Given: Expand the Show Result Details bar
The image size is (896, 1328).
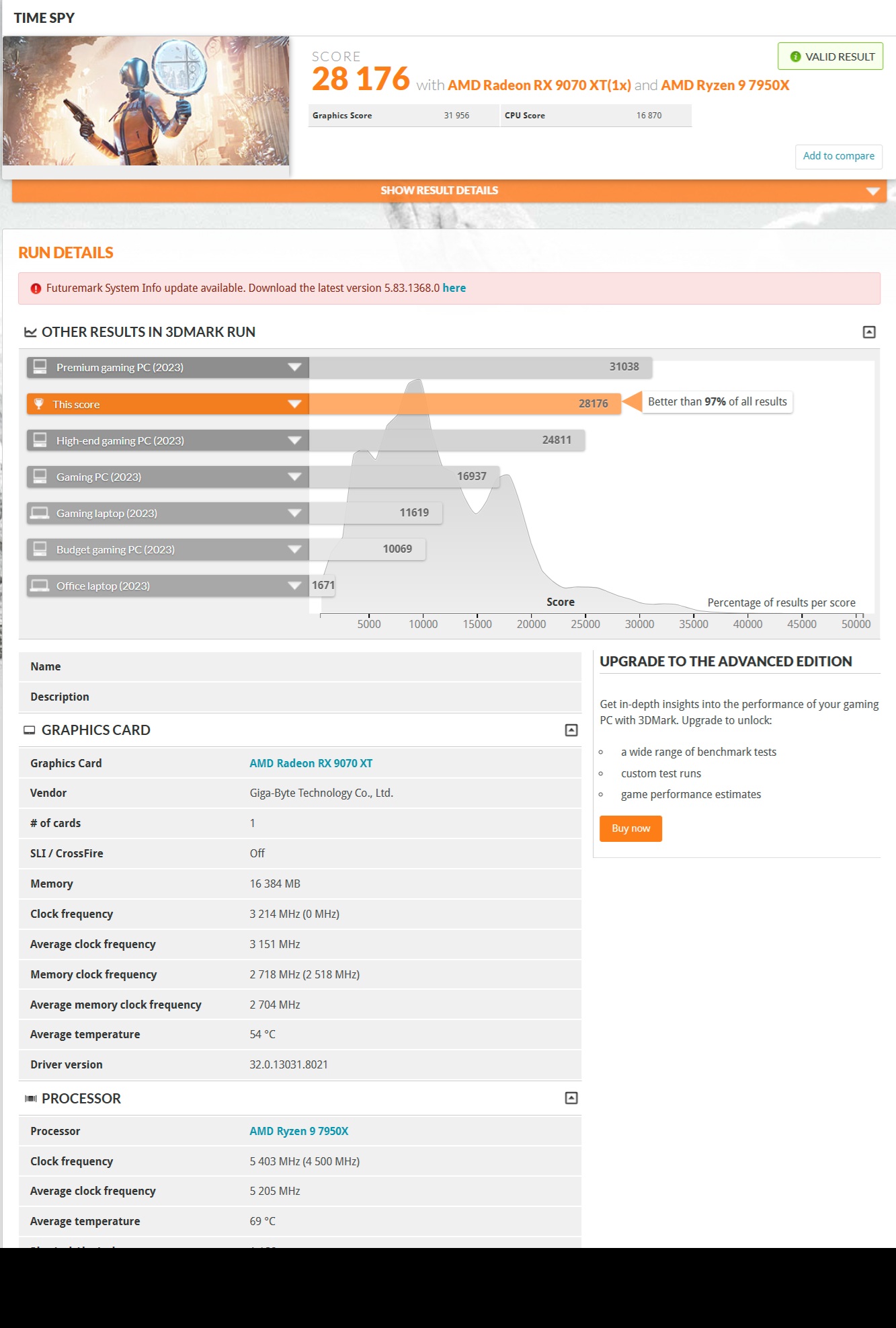Looking at the screenshot, I should pos(449,190).
